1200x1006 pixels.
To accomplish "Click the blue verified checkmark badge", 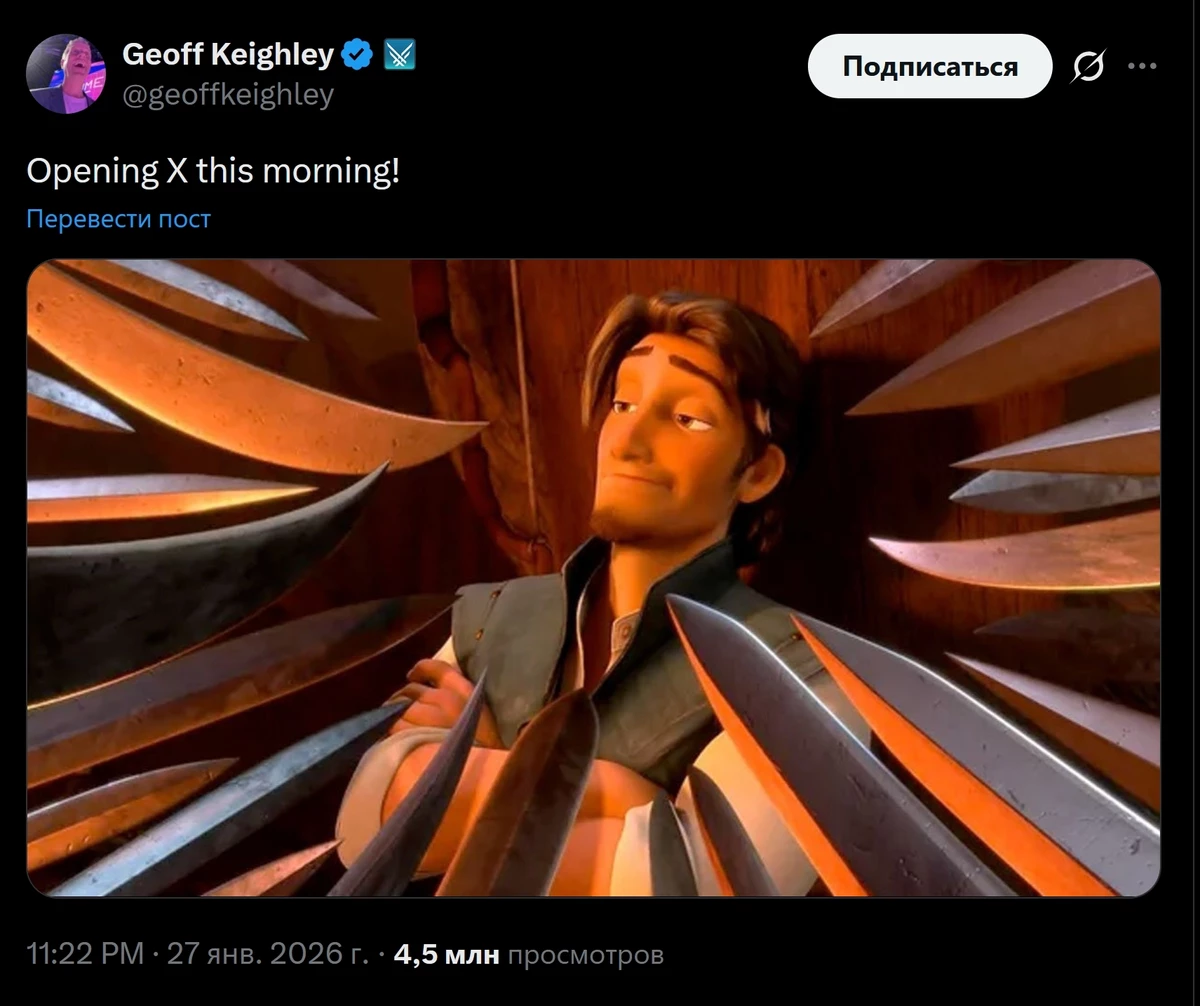I will tap(357, 55).
